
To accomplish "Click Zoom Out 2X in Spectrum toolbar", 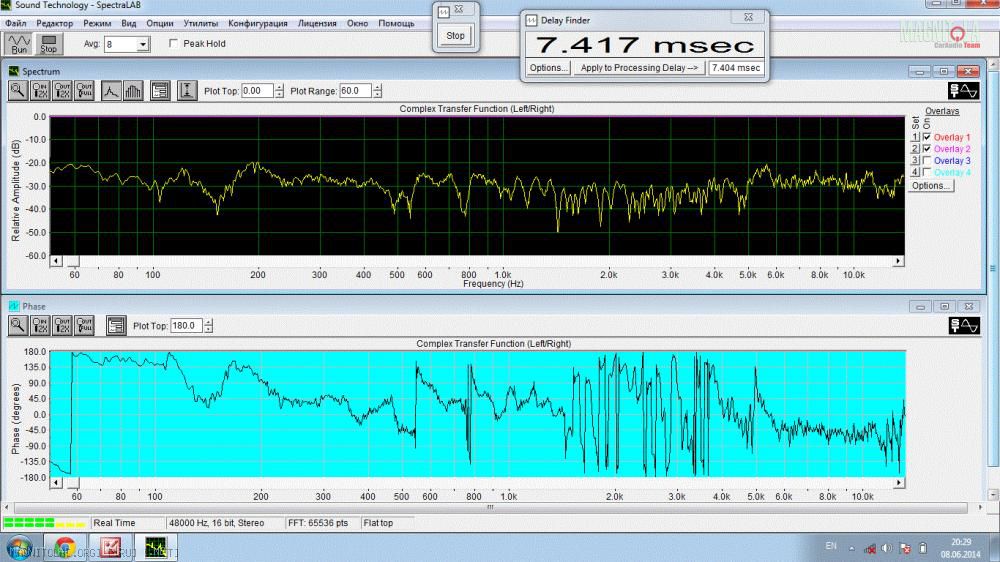I will pyautogui.click(x=62, y=91).
